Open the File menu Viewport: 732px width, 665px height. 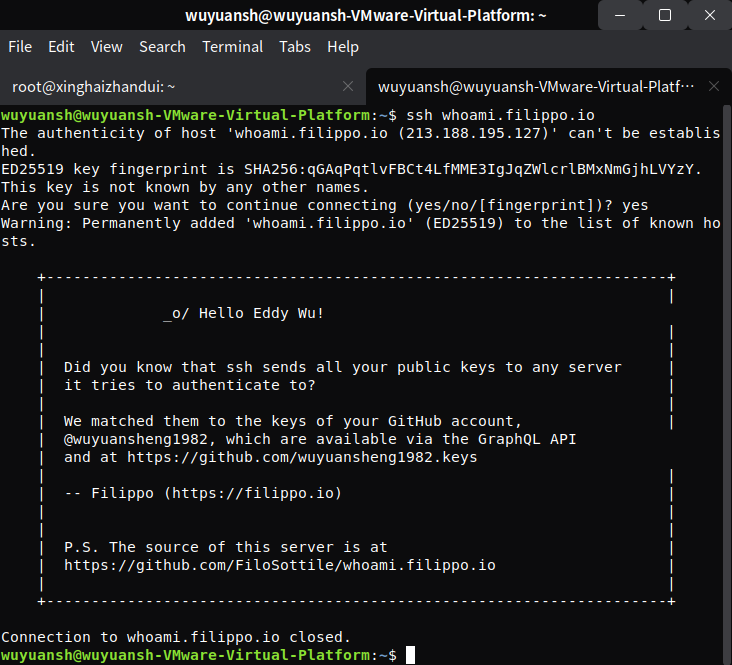[x=20, y=47]
